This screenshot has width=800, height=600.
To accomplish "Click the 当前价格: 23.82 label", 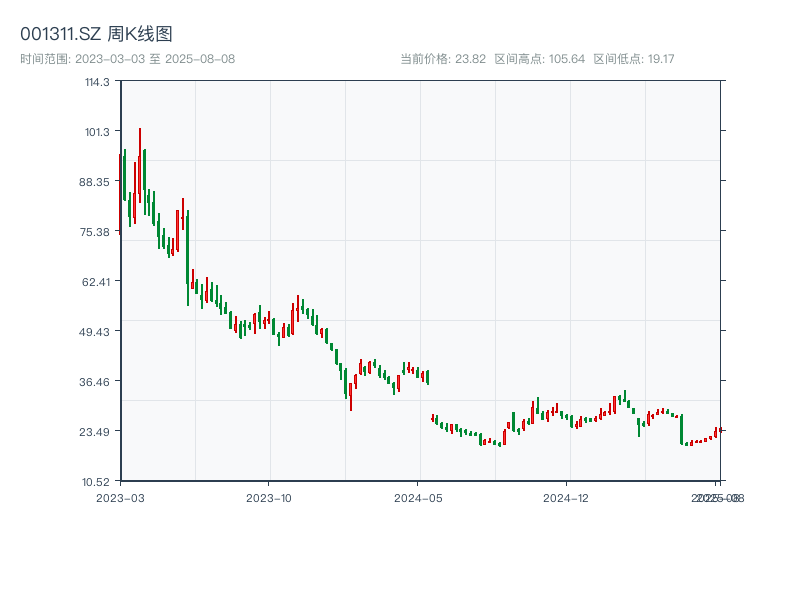I will [438, 57].
